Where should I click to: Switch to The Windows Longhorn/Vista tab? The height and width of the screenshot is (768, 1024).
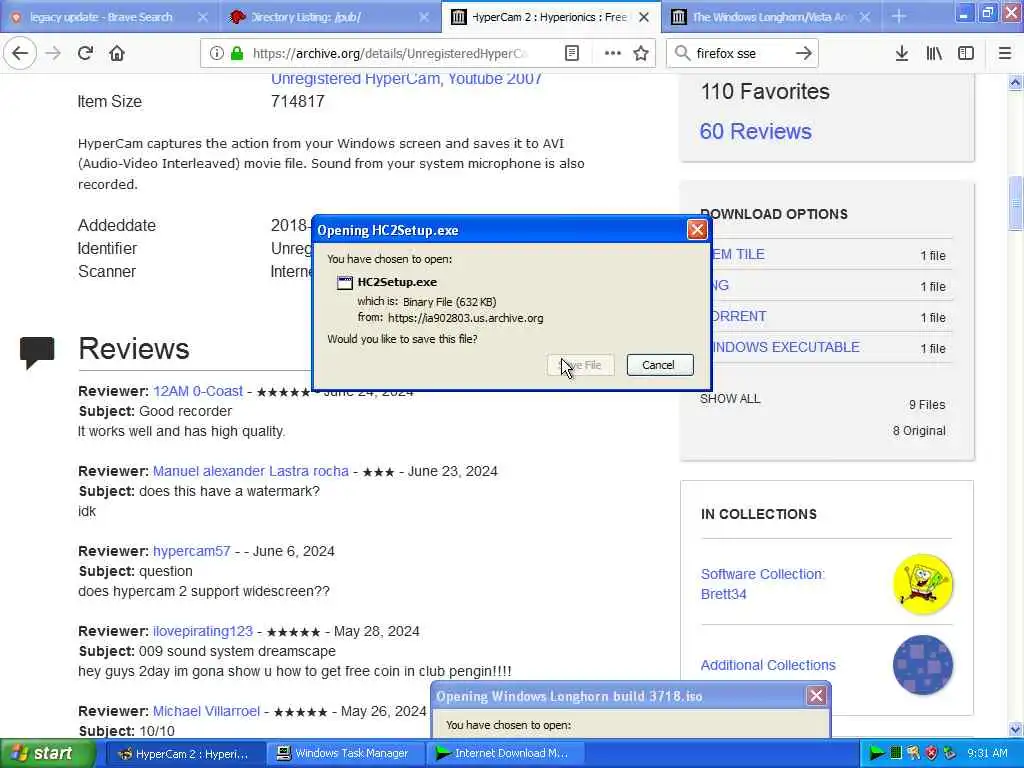(769, 17)
